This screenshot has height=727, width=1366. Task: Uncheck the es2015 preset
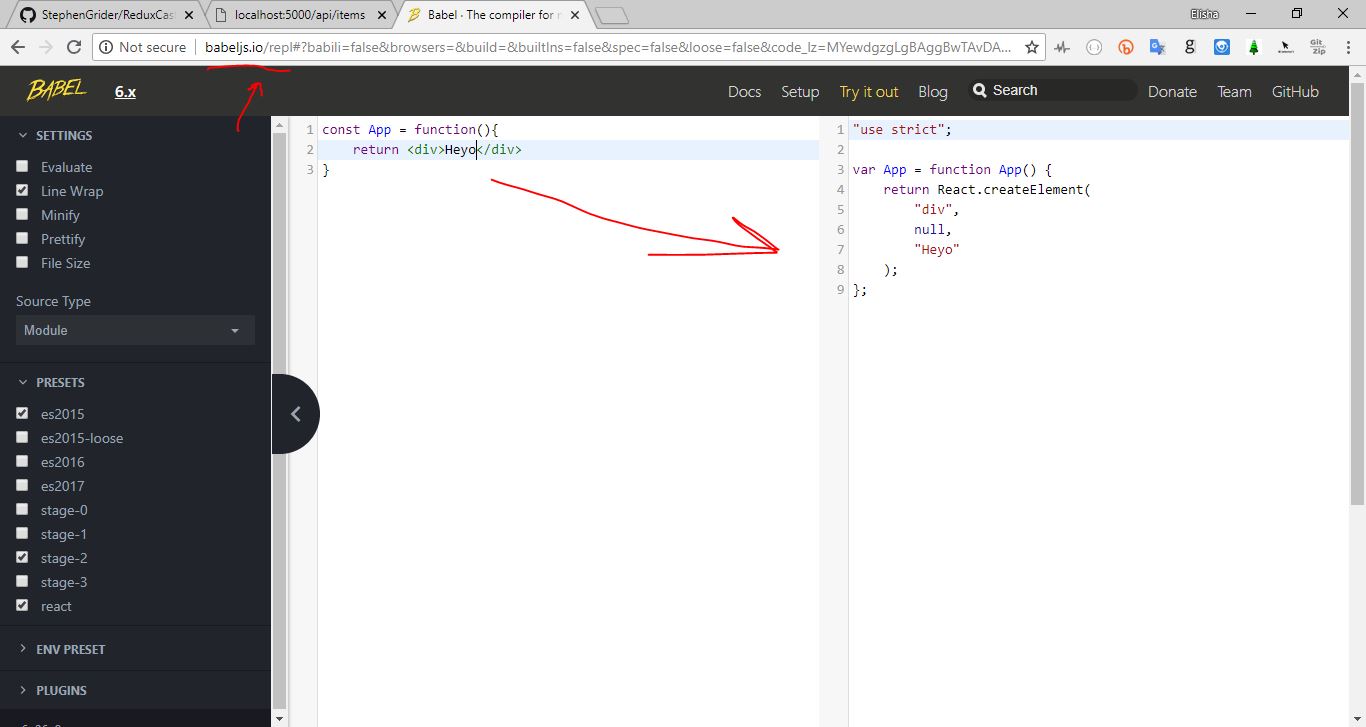pyautogui.click(x=22, y=414)
